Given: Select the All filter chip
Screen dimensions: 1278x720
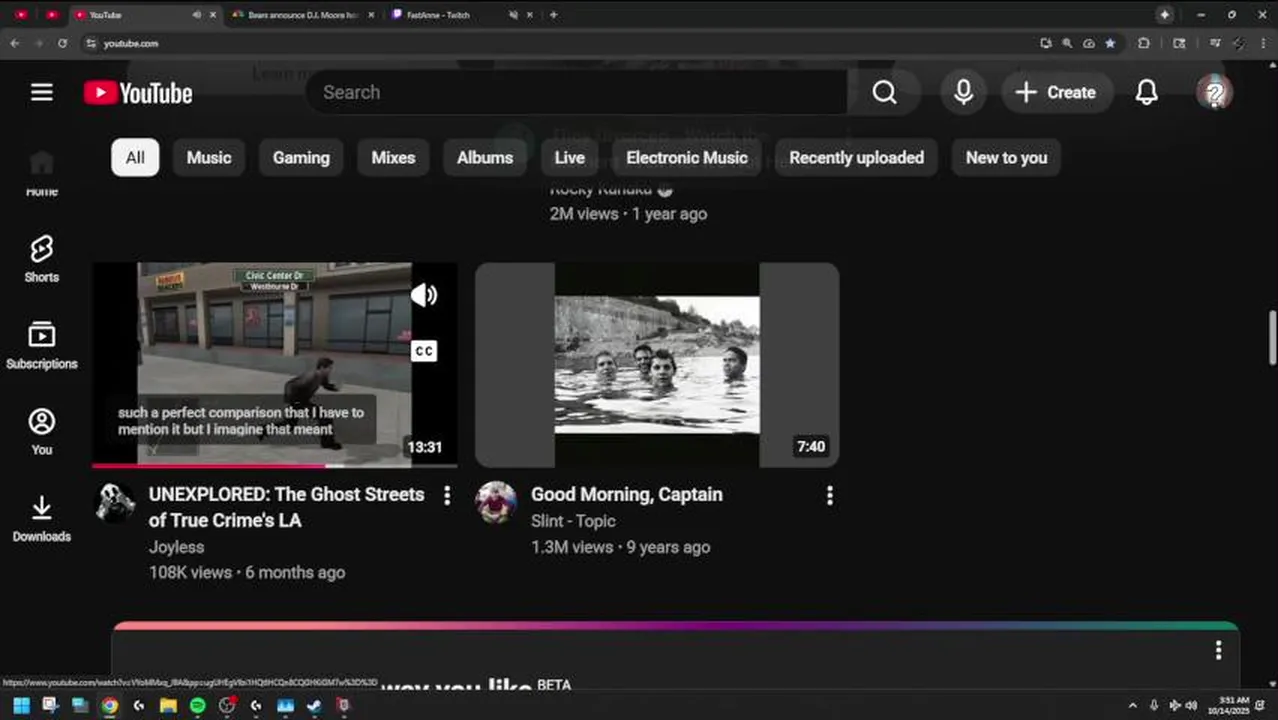Looking at the screenshot, I should (x=135, y=157).
